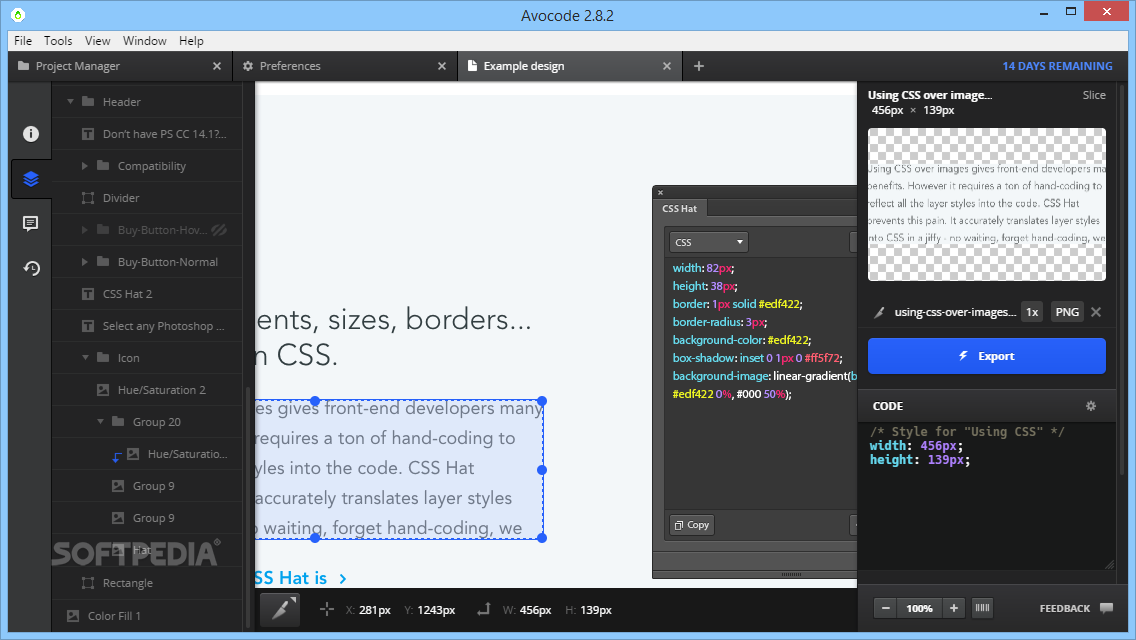Toggle the ruler guides icon
Viewport: 1136px width, 640px height.
[982, 608]
